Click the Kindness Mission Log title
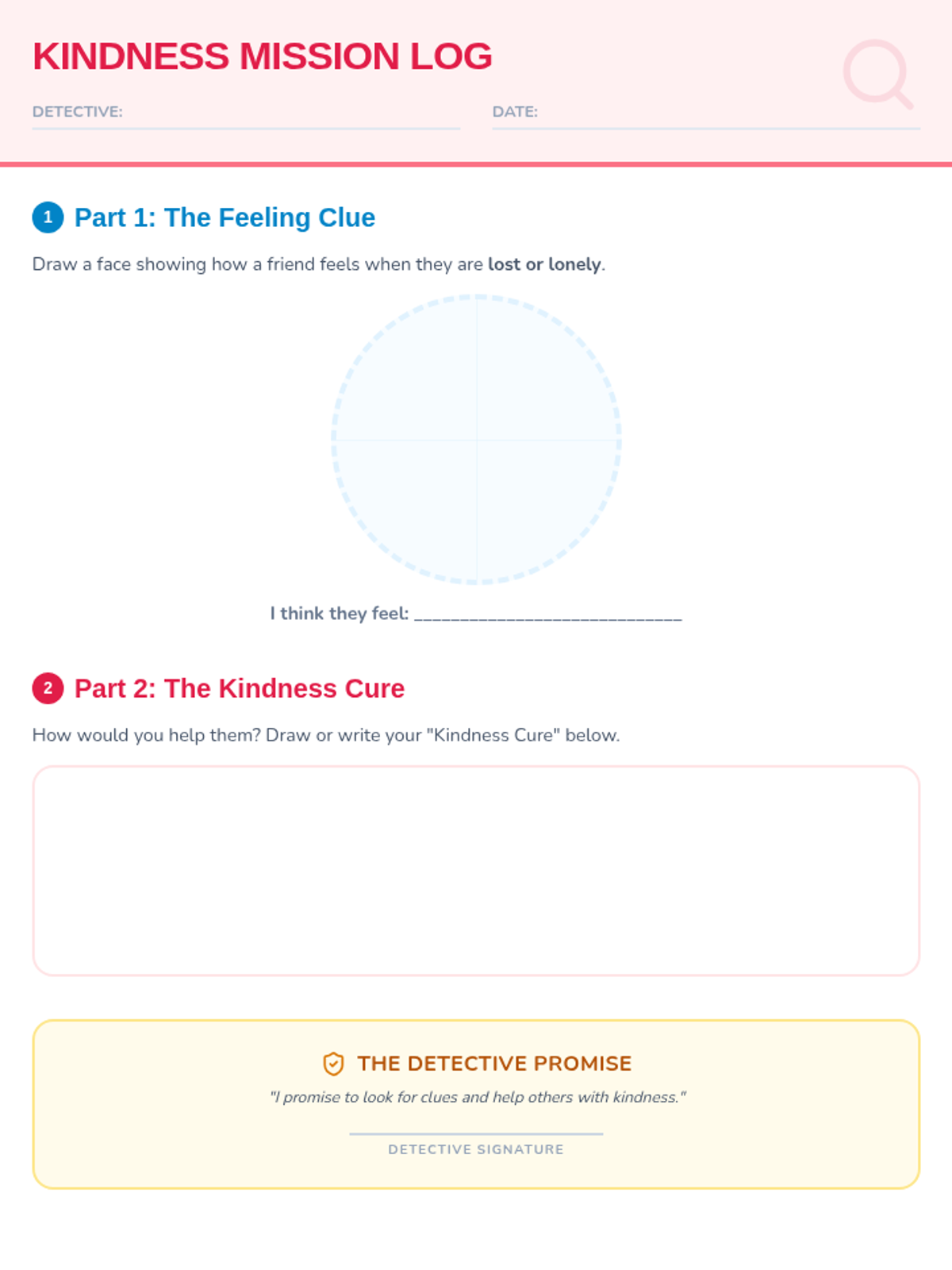952x1270 pixels. (263, 56)
